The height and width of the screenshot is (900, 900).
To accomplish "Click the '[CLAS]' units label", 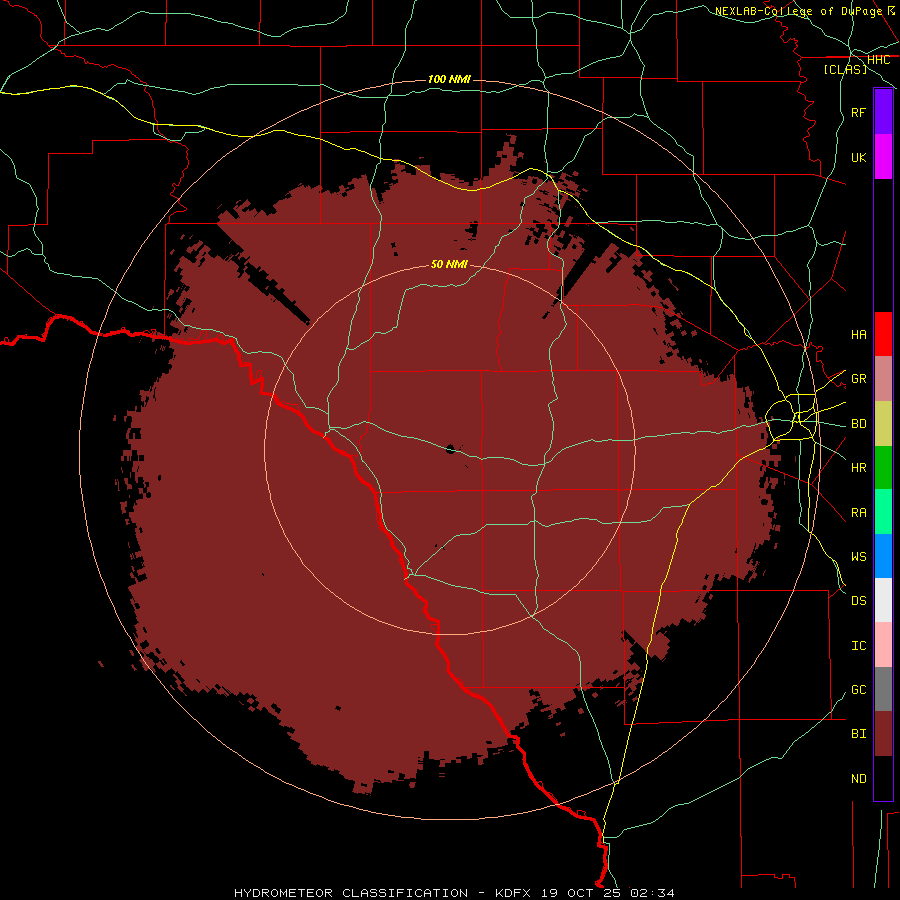I will point(845,69).
